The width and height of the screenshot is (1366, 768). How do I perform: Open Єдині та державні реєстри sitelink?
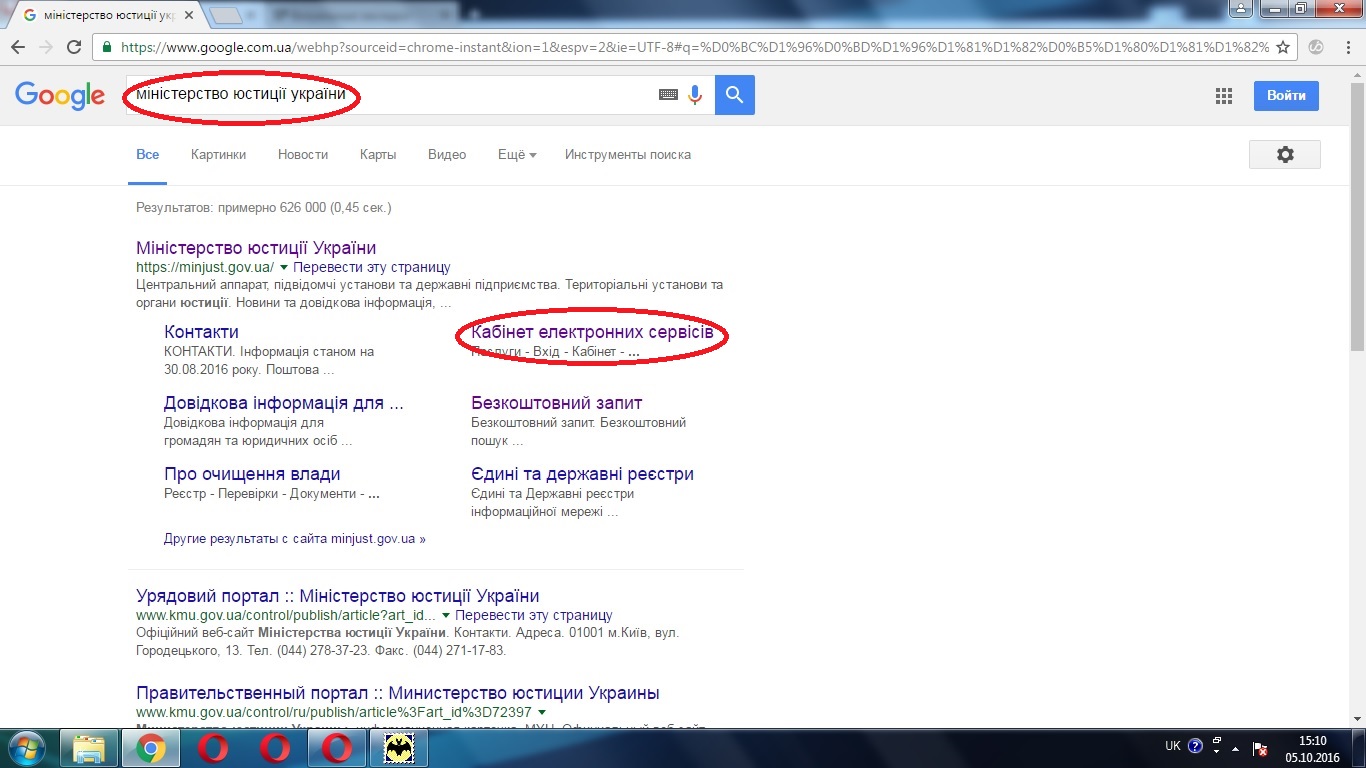(582, 474)
